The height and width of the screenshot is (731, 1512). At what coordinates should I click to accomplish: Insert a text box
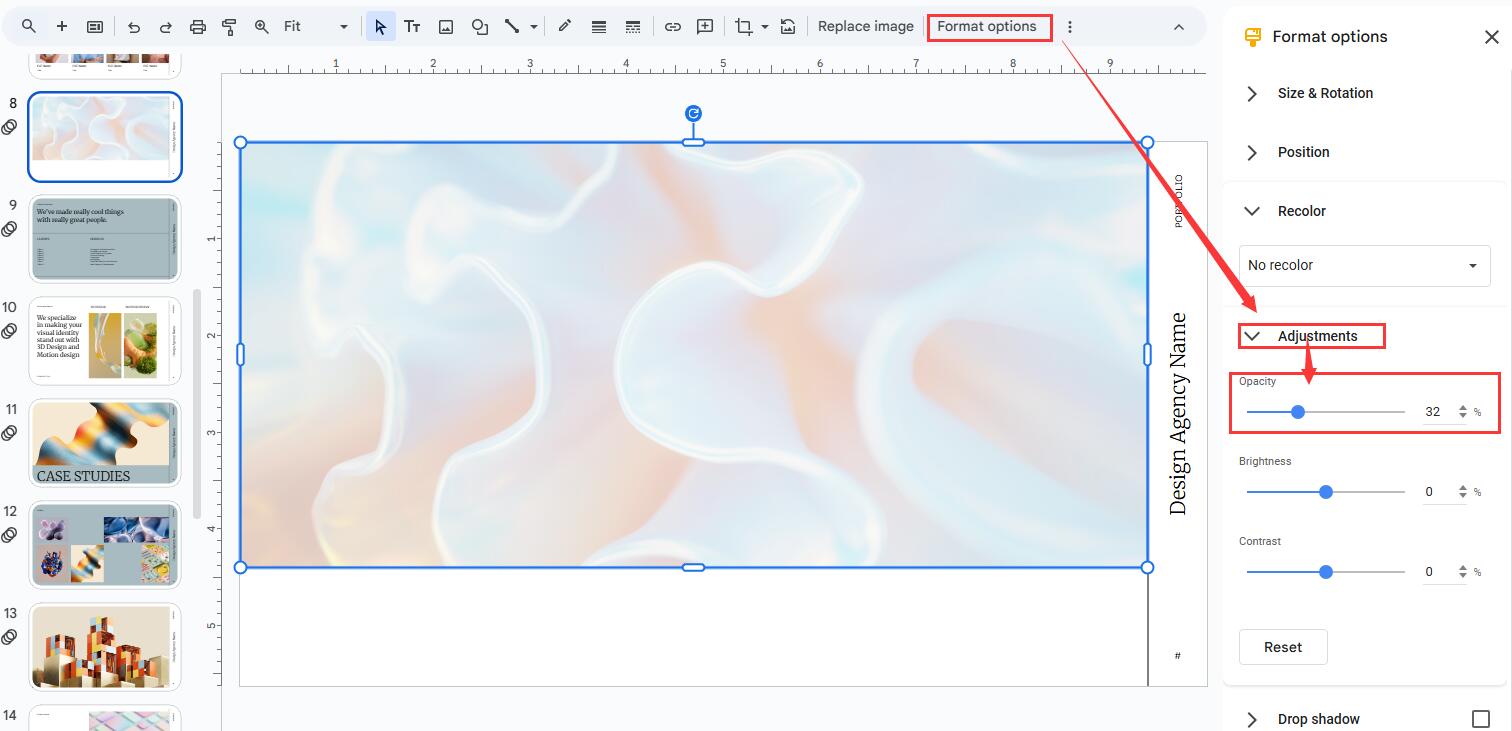(412, 27)
